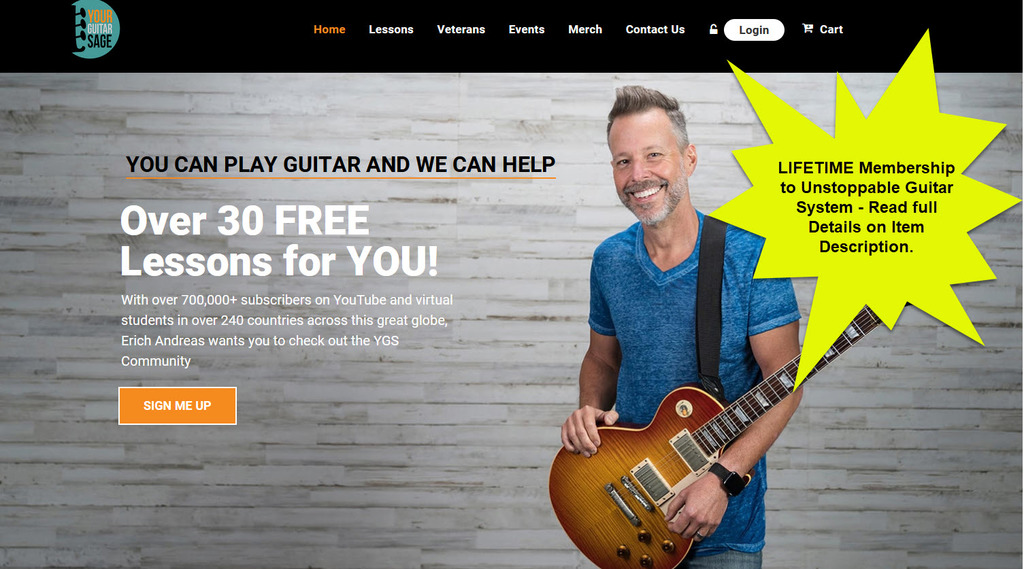Click the "Over 30 FREE Lessons" headline

coord(279,241)
